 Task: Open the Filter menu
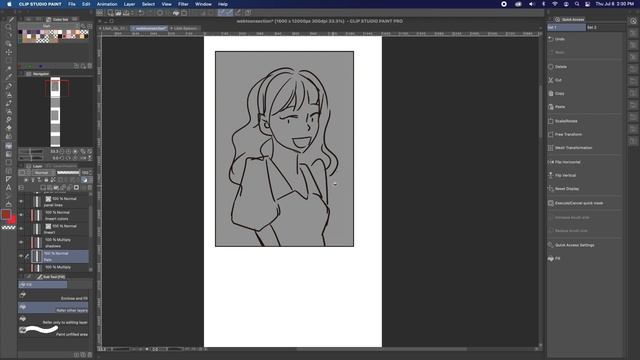click(x=183, y=4)
